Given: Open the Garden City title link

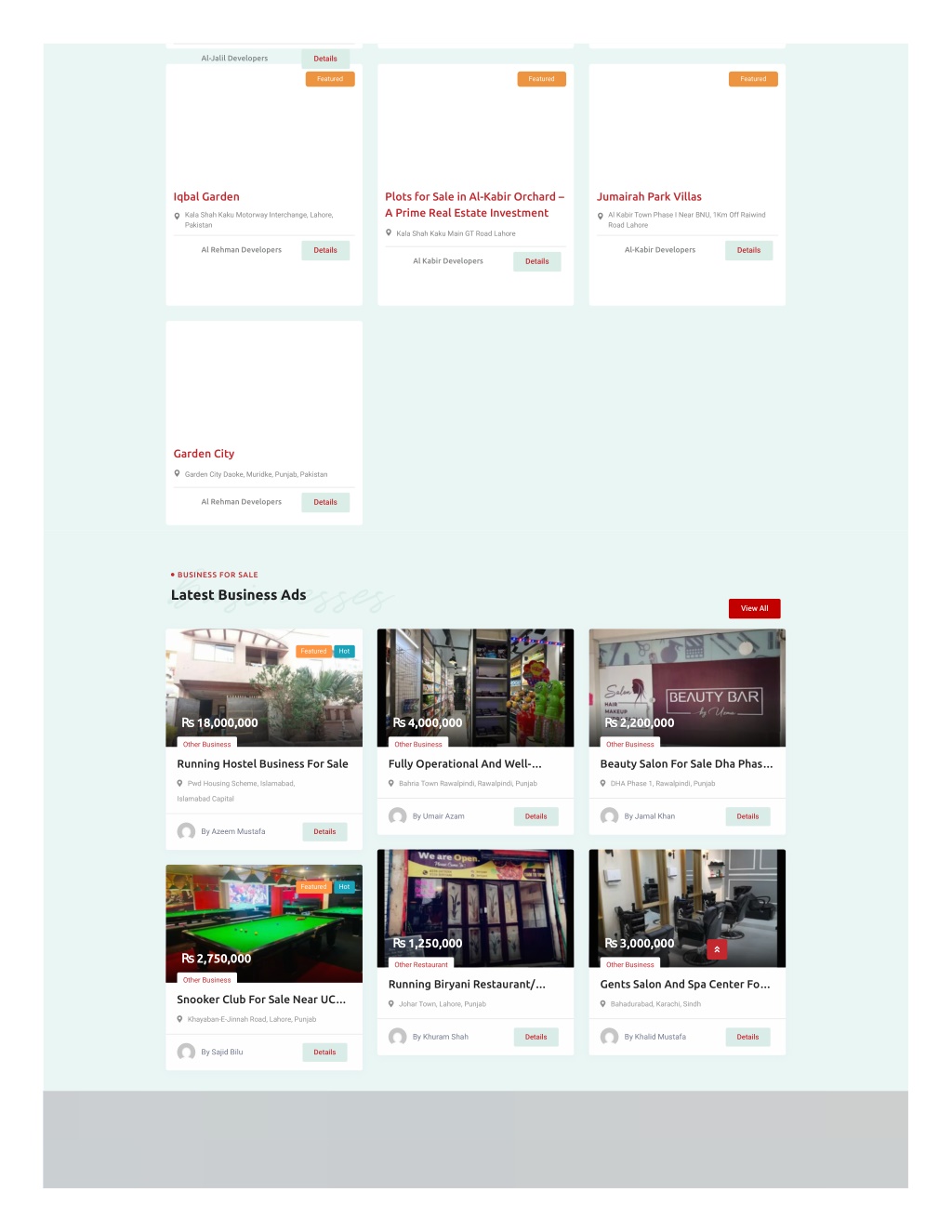Looking at the screenshot, I should (x=204, y=454).
